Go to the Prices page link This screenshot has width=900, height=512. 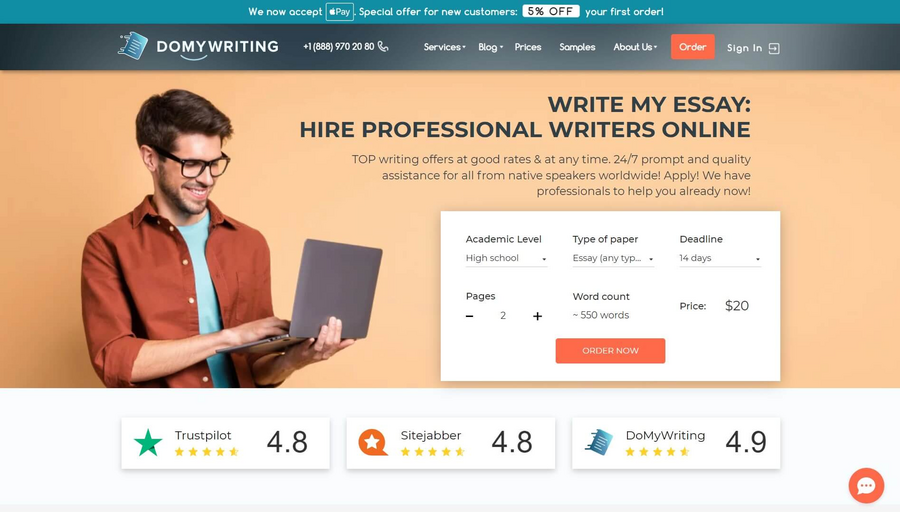pos(527,47)
